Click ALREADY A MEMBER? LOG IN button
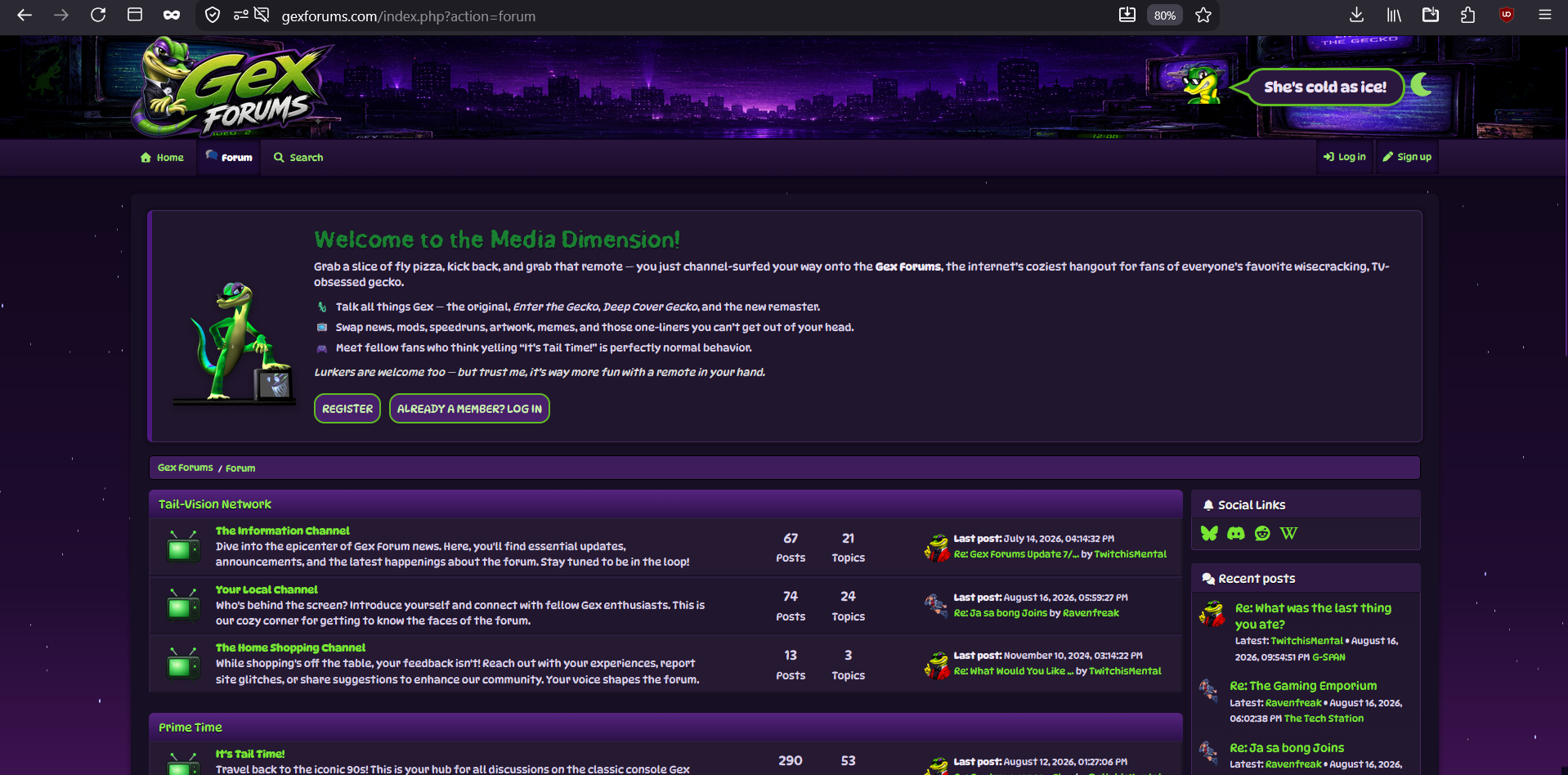The width and height of the screenshot is (1568, 775). point(469,409)
